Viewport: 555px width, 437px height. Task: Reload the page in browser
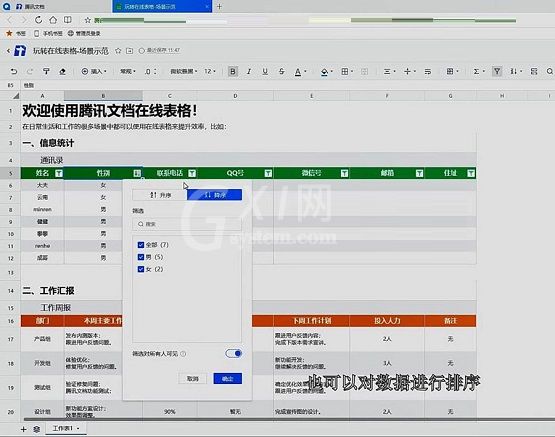tap(38, 20)
